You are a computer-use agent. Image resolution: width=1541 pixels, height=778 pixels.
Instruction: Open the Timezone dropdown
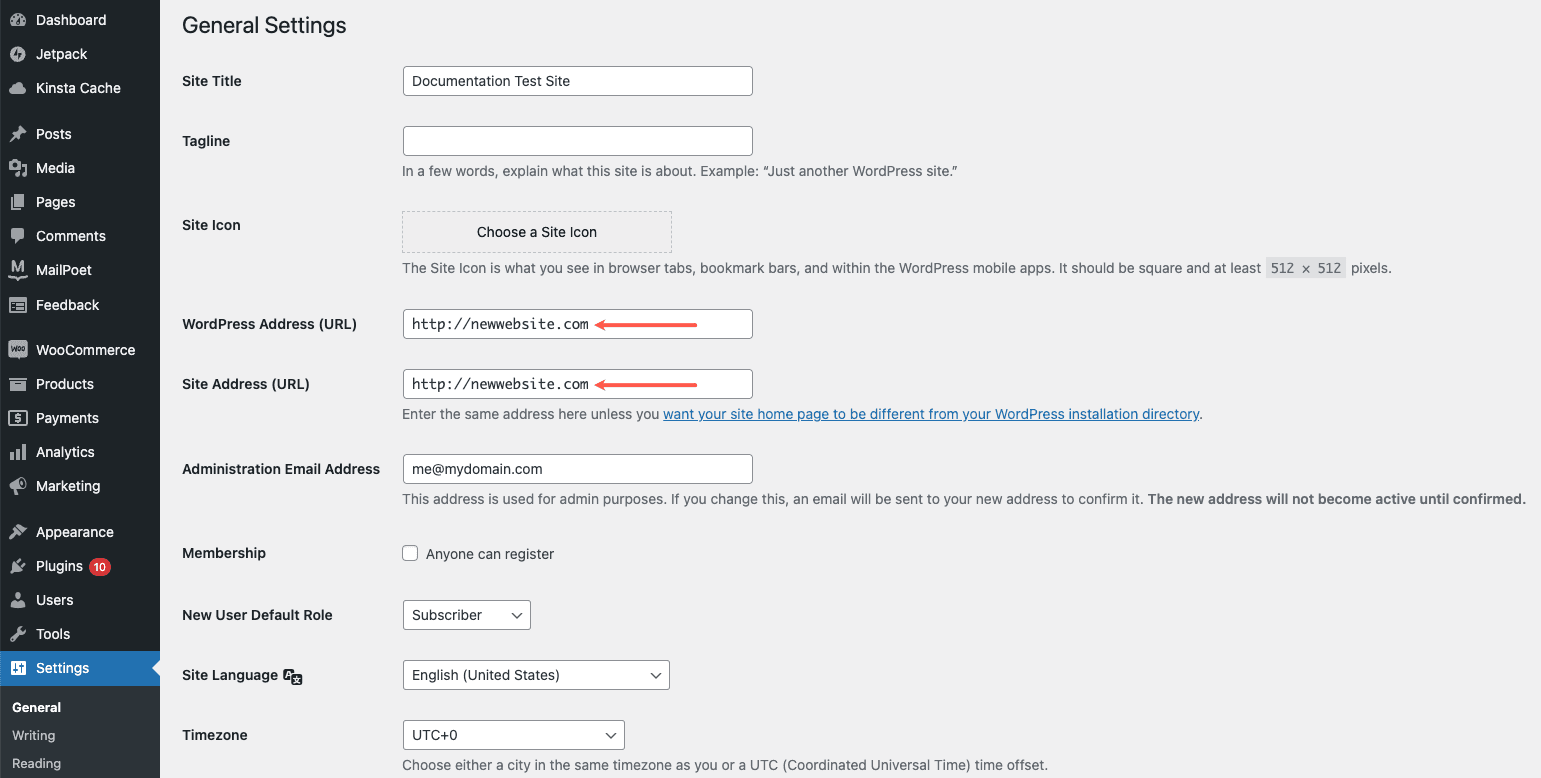click(513, 735)
